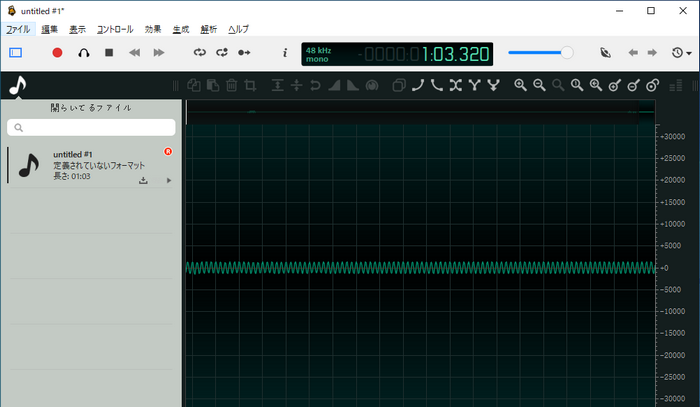Screen dimensions: 700x407
Task: Click the crossfade X-shaped icon
Action: click(x=455, y=86)
